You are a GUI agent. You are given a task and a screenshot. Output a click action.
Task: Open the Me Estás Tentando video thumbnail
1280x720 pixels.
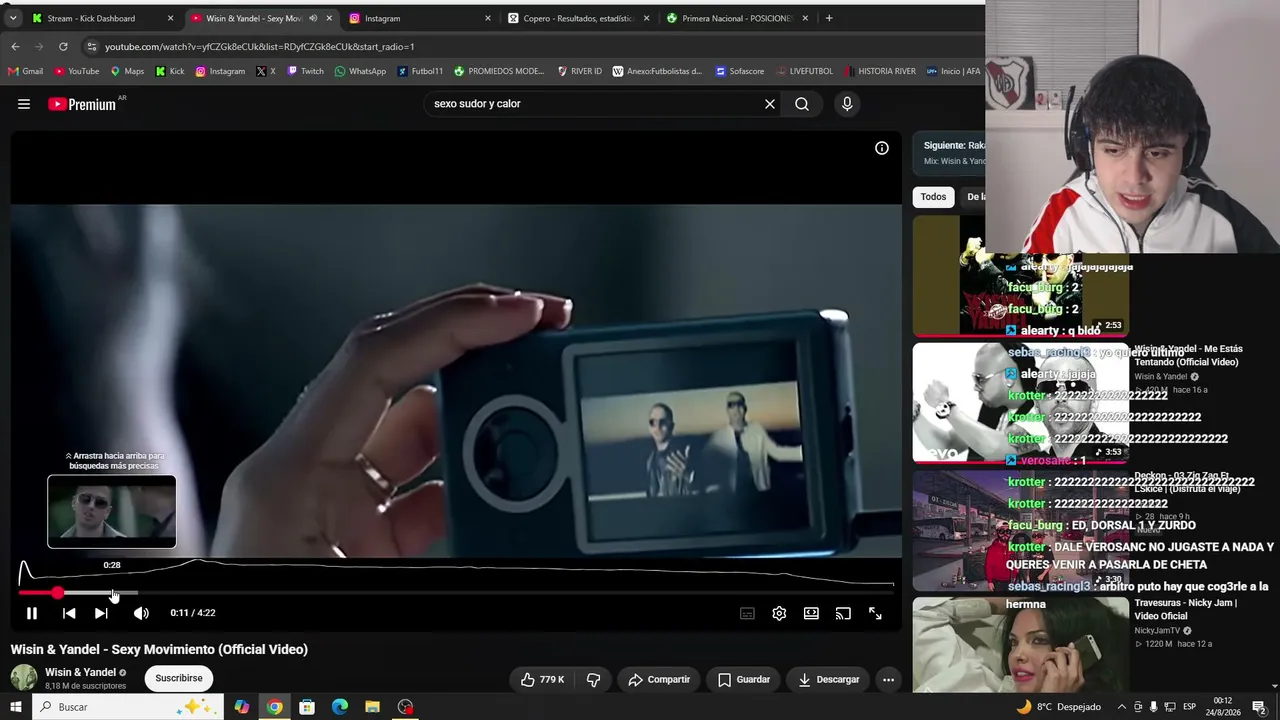(x=1020, y=403)
